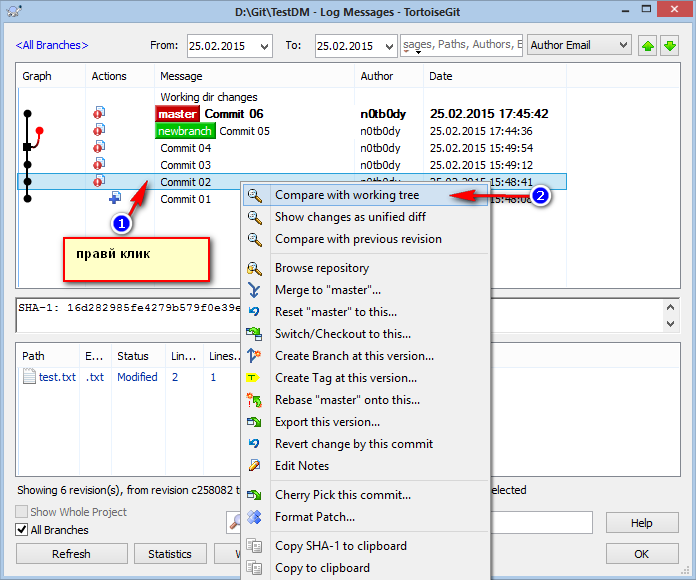Click the Modified status of test.txt
The image size is (696, 580).
(137, 377)
